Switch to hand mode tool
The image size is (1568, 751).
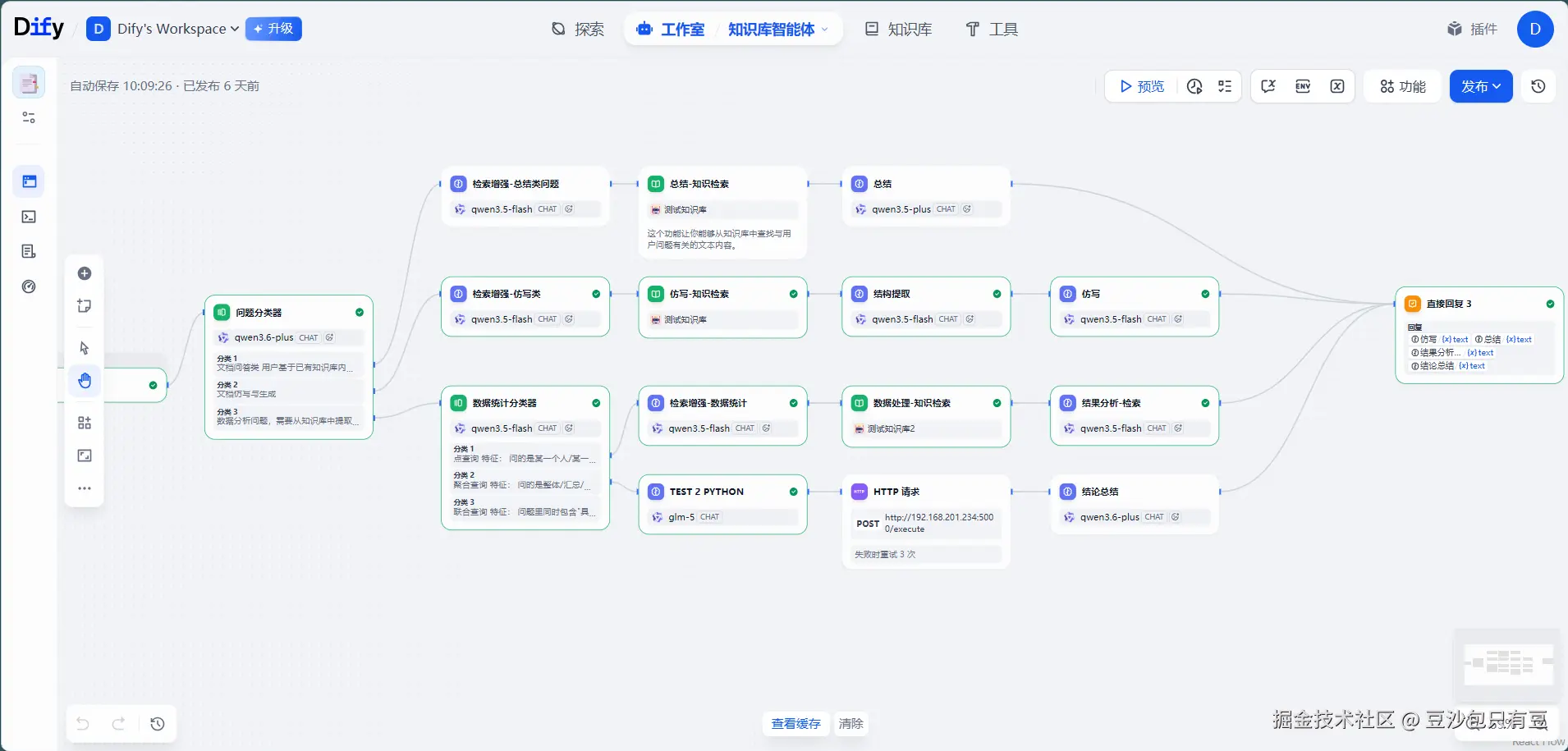click(x=85, y=380)
